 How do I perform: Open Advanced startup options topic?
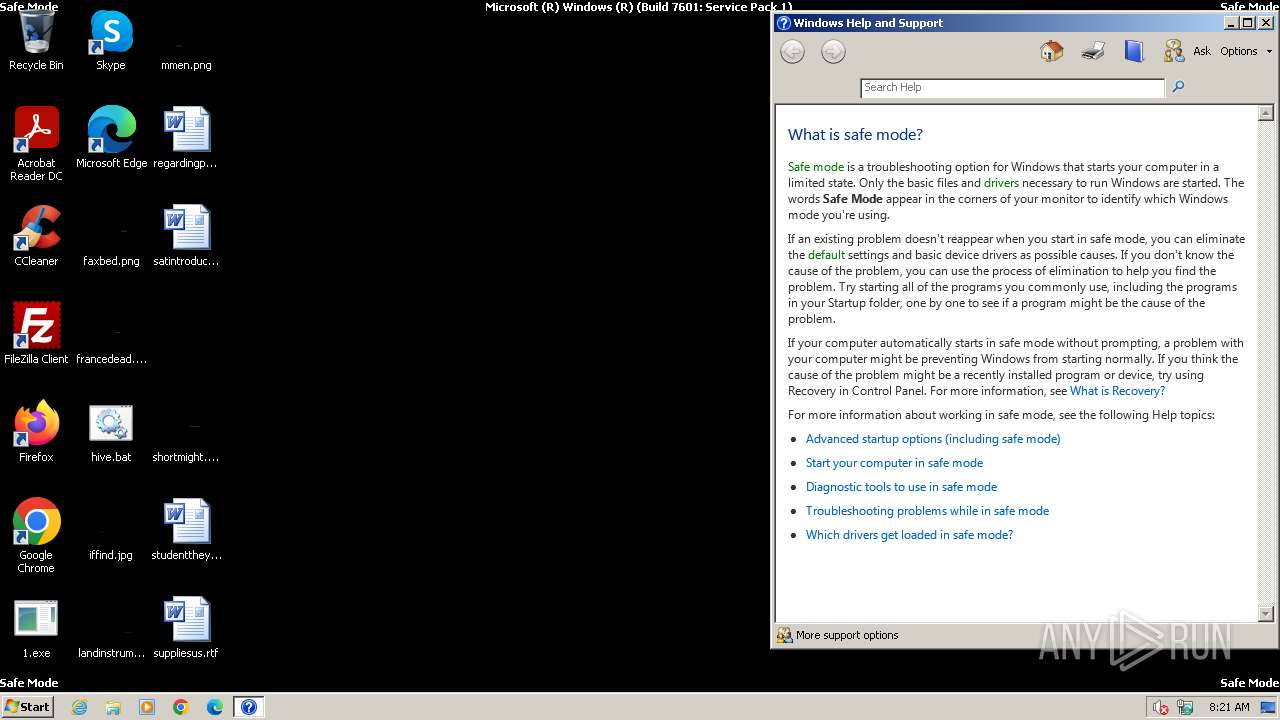933,439
